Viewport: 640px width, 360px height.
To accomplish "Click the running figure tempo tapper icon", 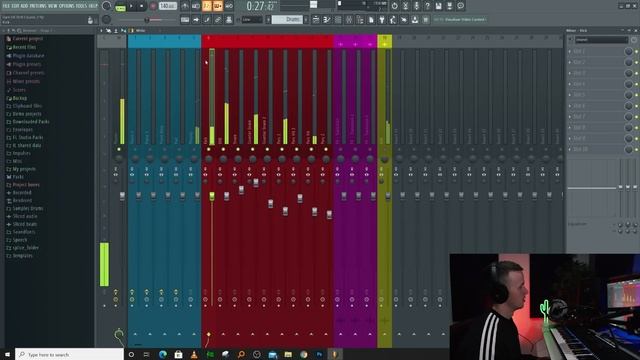I will point(393,20).
